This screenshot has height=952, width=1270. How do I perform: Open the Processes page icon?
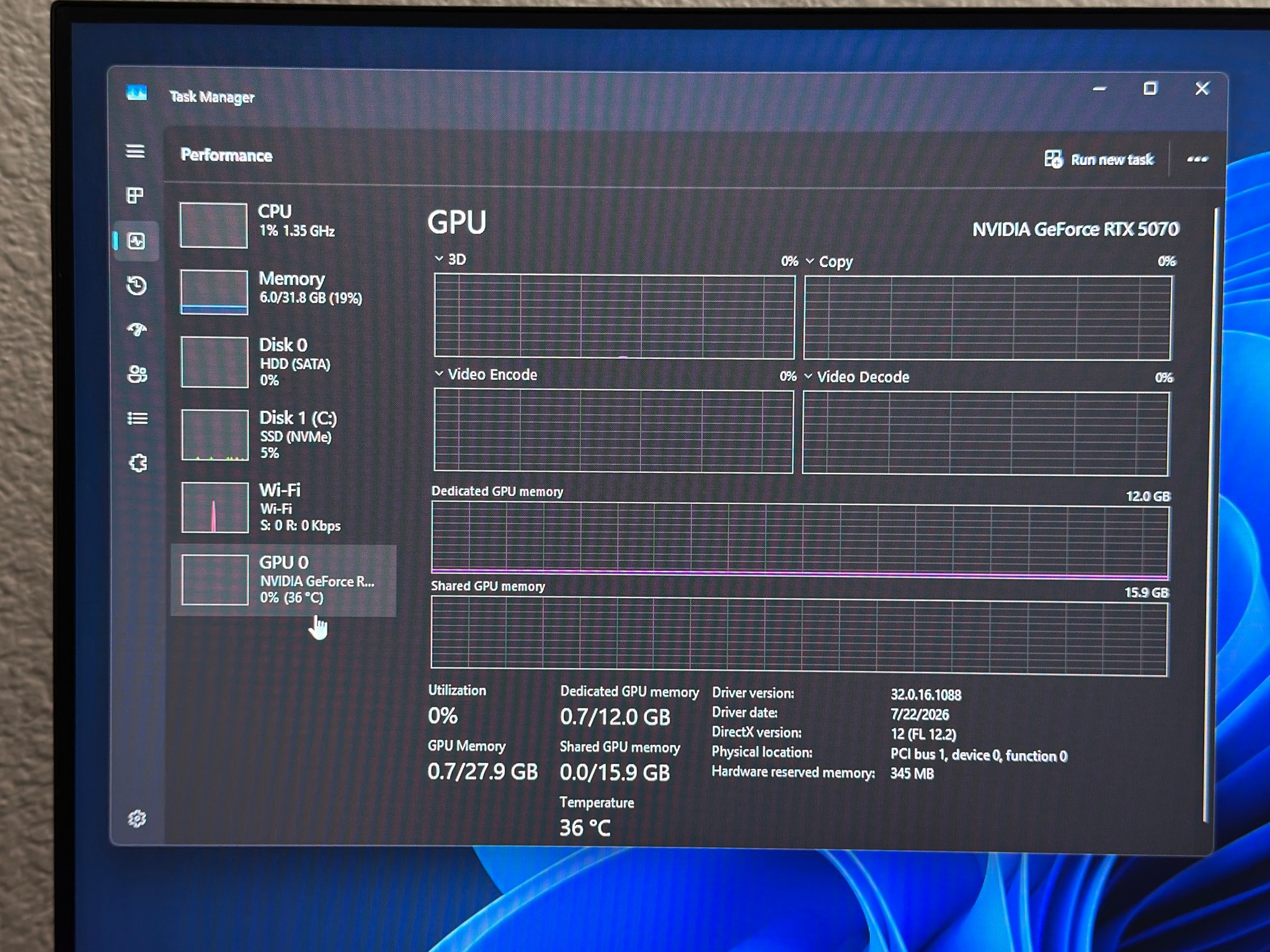click(135, 196)
